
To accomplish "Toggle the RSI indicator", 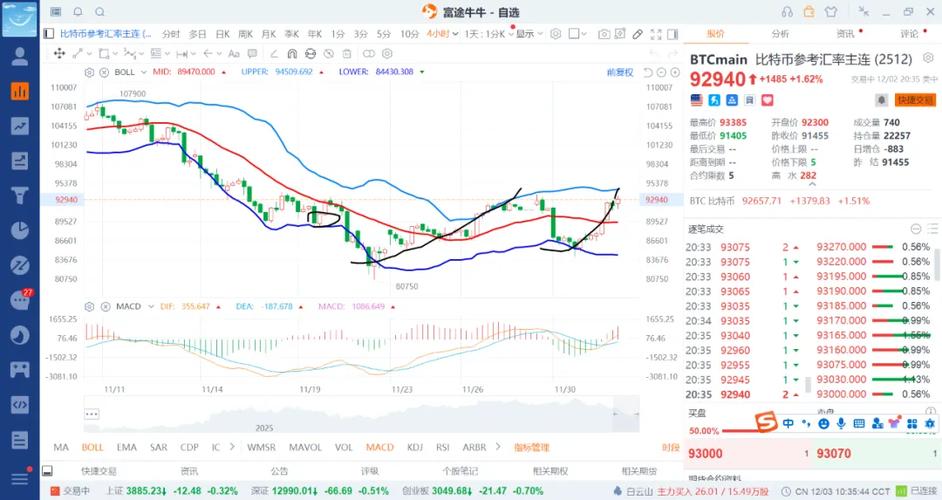I will (443, 447).
